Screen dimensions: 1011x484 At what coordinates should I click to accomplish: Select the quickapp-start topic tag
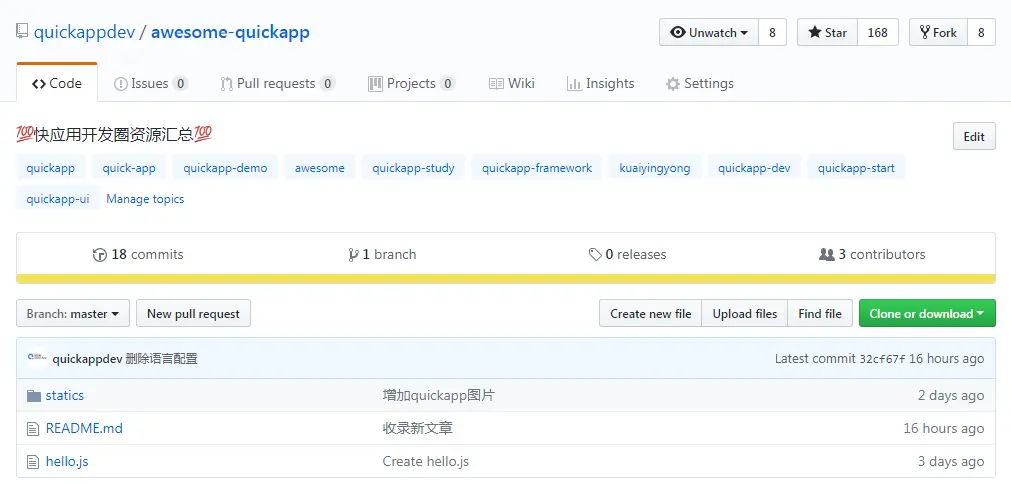click(856, 168)
